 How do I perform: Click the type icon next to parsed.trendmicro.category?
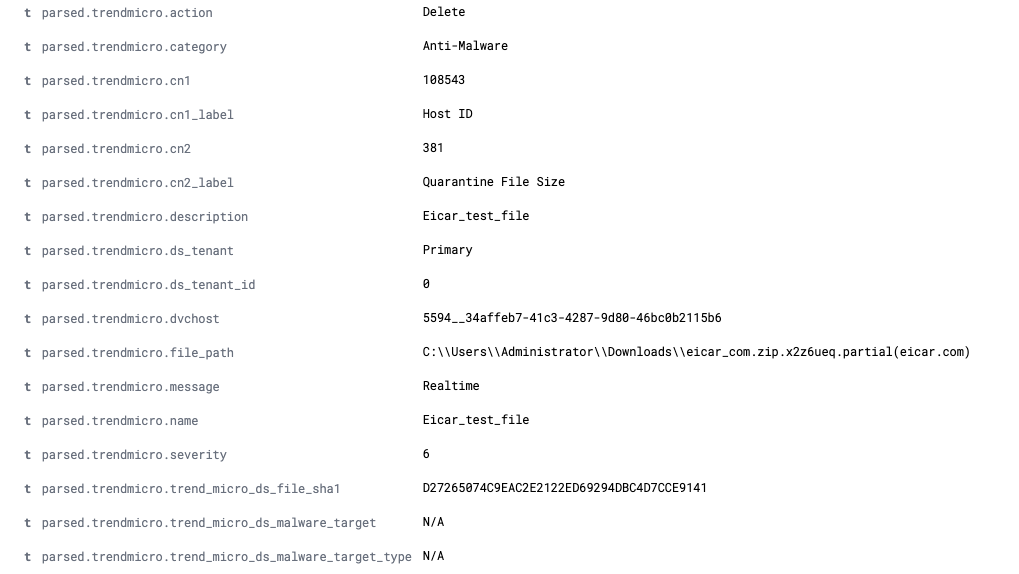click(x=28, y=47)
